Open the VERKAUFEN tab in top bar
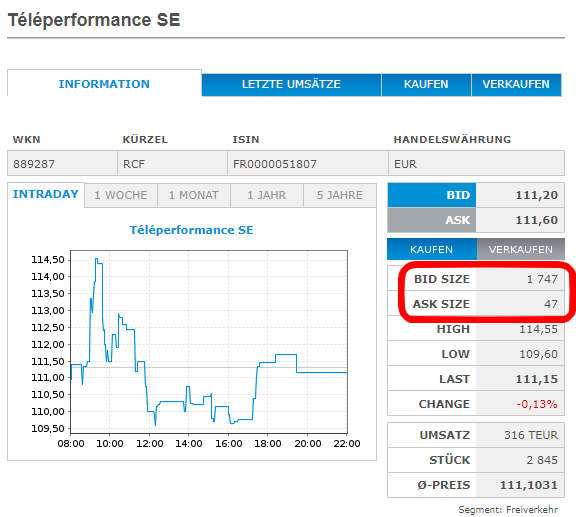Screen dimensions: 576x517 516,85
